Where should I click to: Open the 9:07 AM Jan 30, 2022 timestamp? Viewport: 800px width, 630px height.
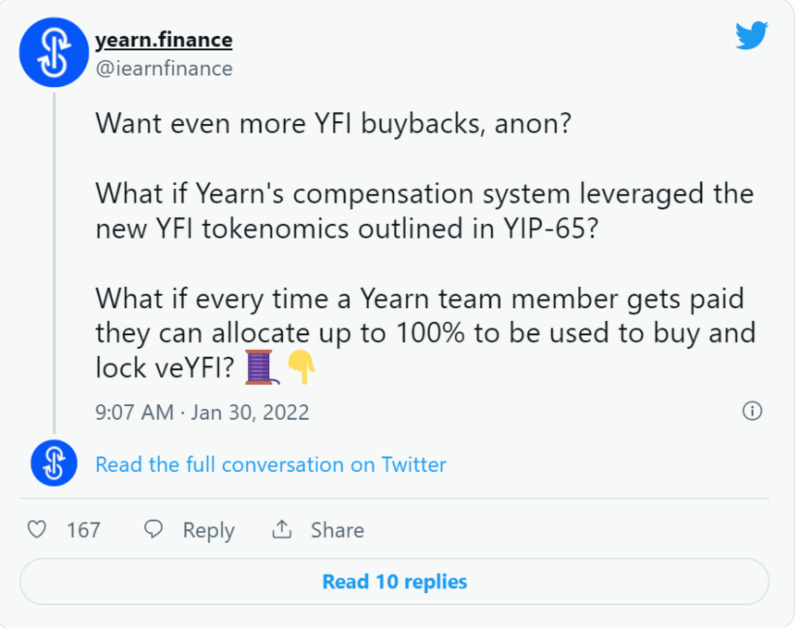click(x=202, y=412)
